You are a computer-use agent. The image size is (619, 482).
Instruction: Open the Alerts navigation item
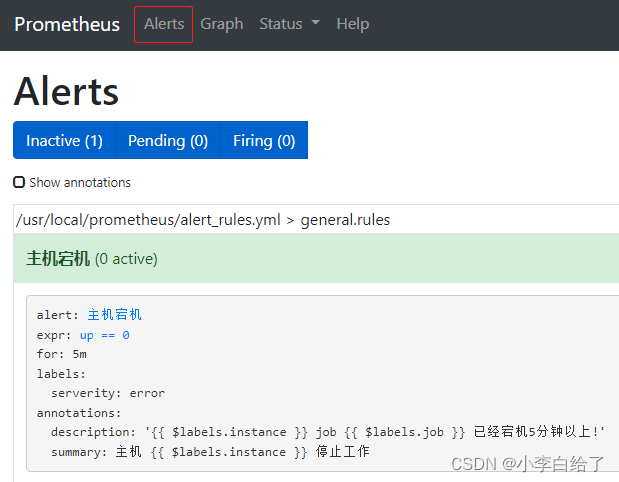[164, 24]
